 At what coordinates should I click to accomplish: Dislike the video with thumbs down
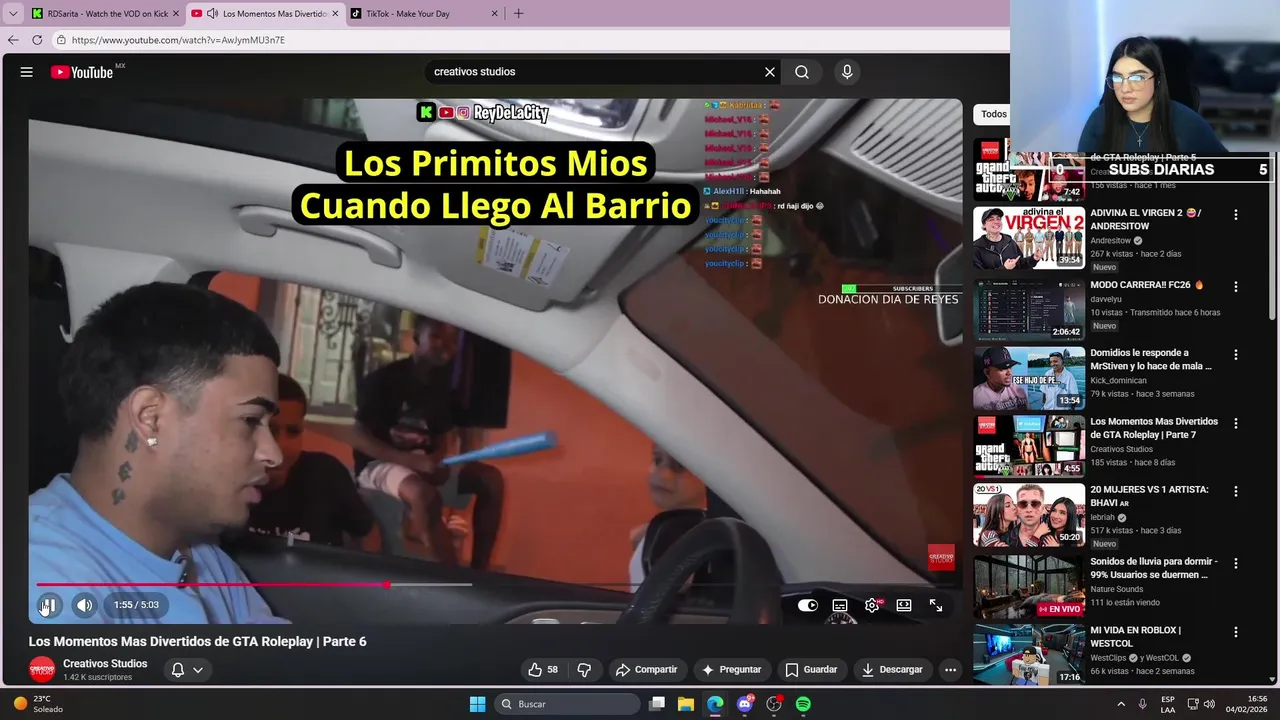pyautogui.click(x=584, y=670)
